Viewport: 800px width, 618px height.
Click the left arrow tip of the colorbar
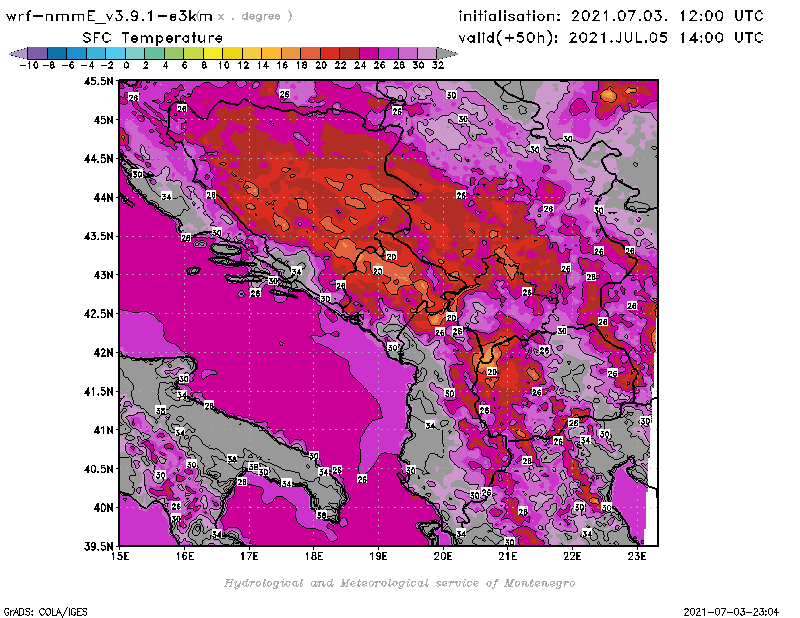point(14,53)
